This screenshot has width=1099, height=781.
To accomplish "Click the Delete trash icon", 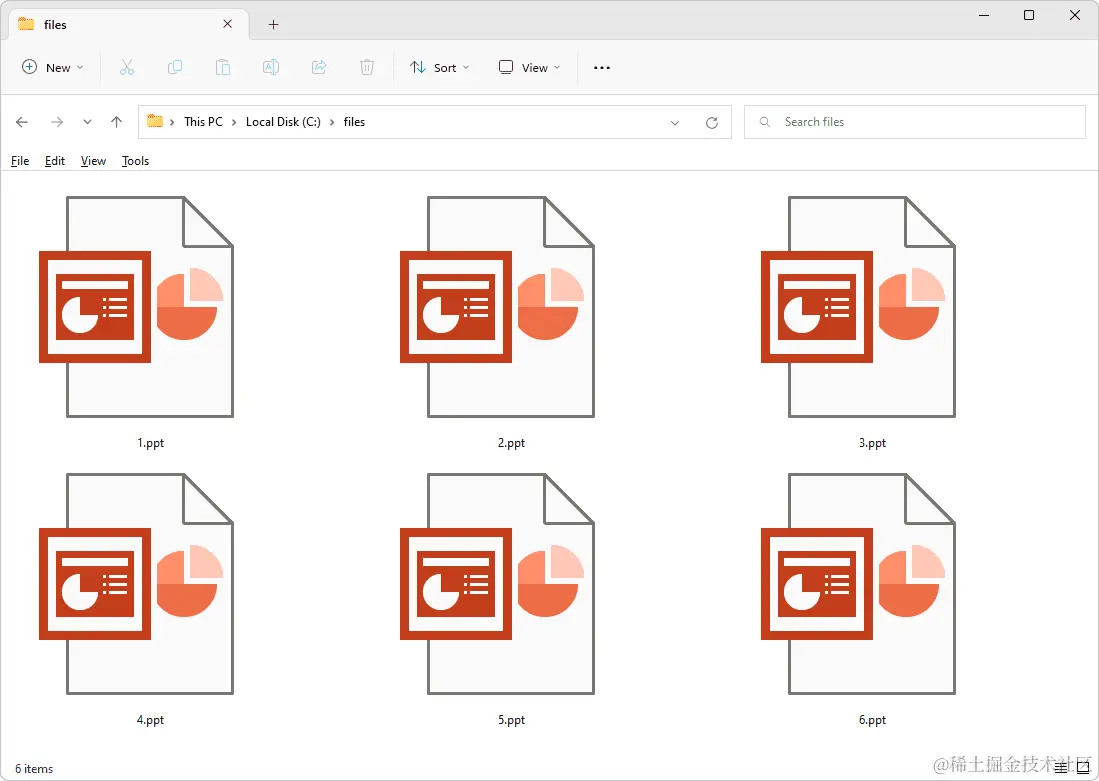I will pyautogui.click(x=367, y=67).
